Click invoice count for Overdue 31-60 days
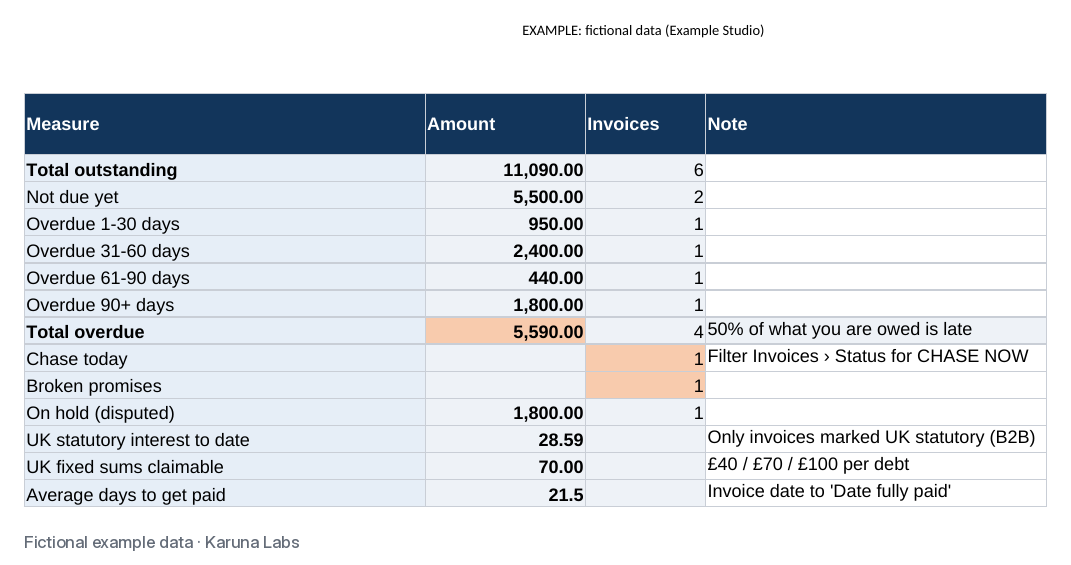The width and height of the screenshot is (1071, 565). point(645,250)
